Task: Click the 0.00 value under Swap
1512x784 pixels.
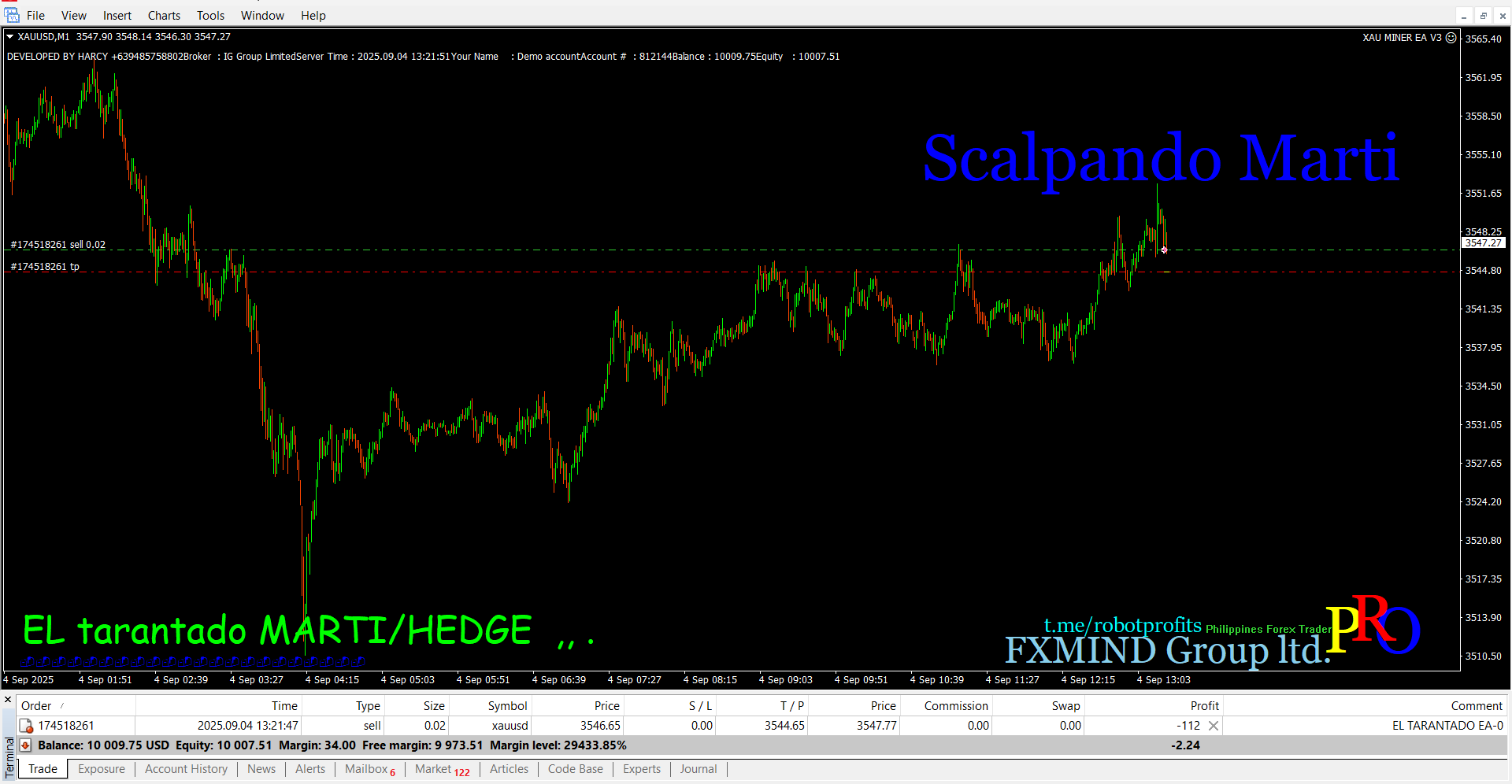Action: [1070, 726]
